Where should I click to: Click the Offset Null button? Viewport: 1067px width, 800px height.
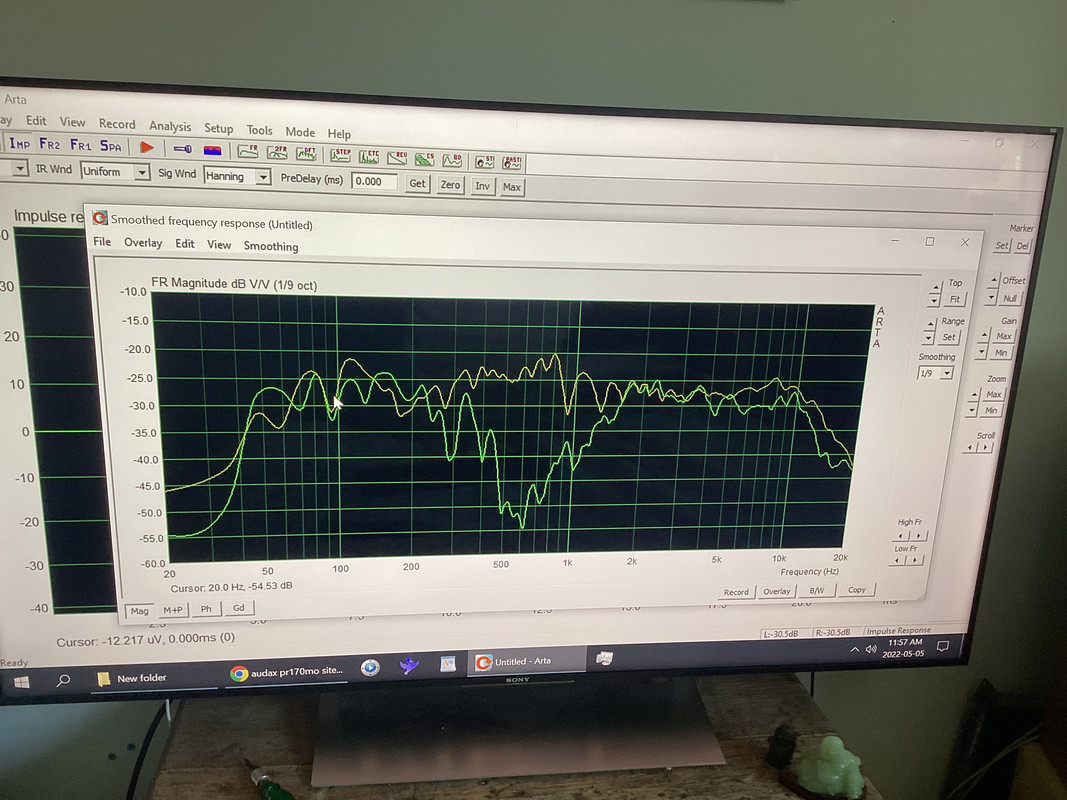pyautogui.click(x=1010, y=298)
